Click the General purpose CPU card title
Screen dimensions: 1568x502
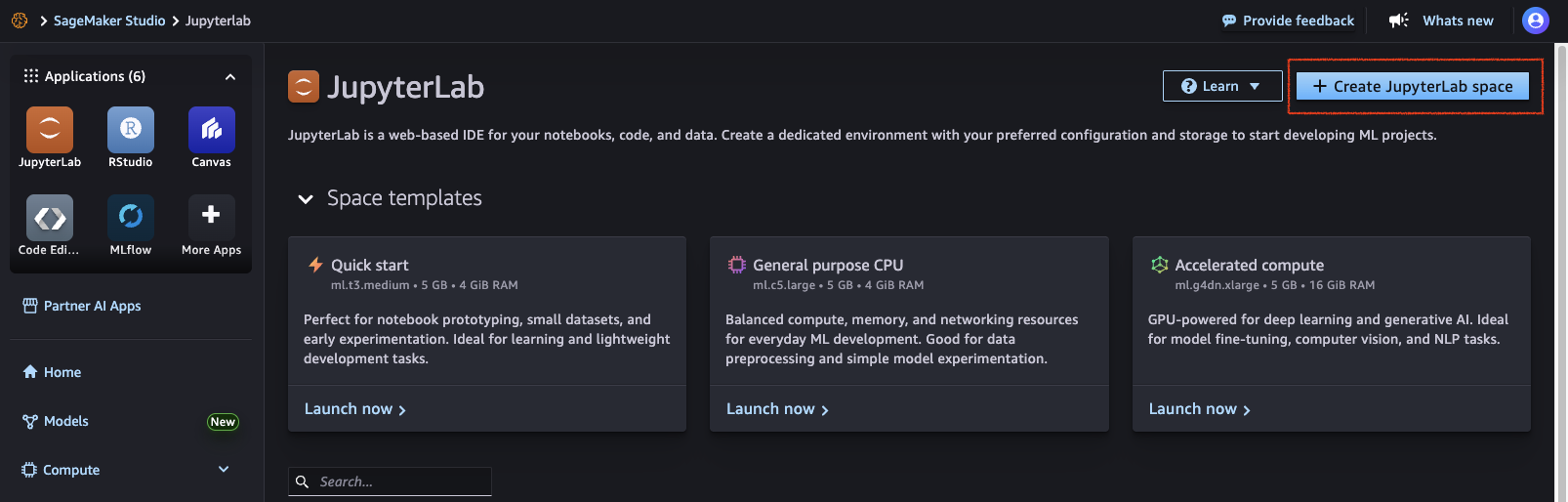point(828,265)
